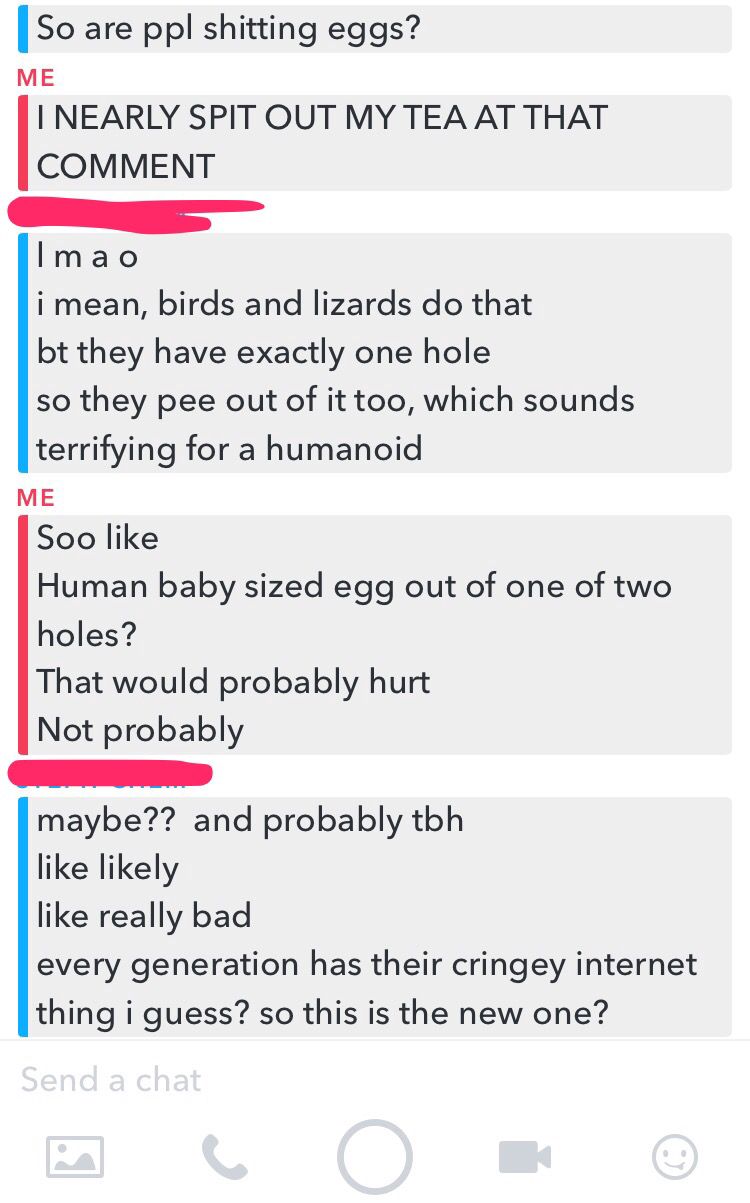Tap the red scribble under 'Not probably'
This screenshot has width=750, height=1203.
[110, 773]
